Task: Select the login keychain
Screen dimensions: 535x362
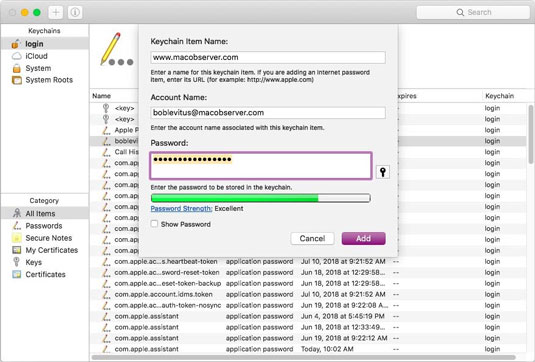Action: 44,44
